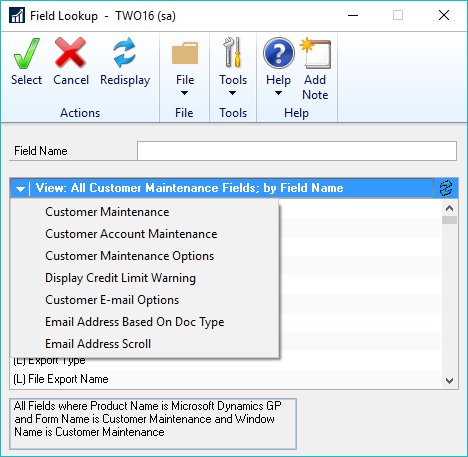Select Customer Maintenance Options entry
The width and height of the screenshot is (468, 457).
pyautogui.click(x=129, y=256)
